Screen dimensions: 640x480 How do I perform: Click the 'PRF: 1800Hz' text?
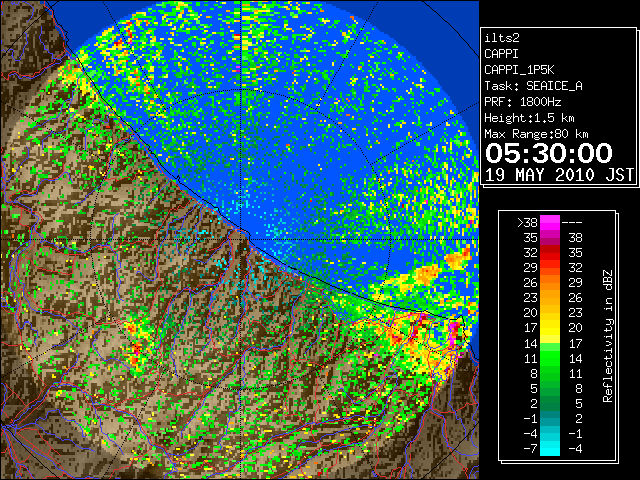tap(522, 102)
